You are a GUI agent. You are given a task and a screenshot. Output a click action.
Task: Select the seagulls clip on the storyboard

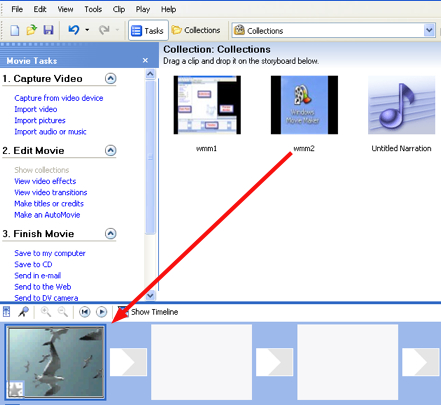pos(56,362)
